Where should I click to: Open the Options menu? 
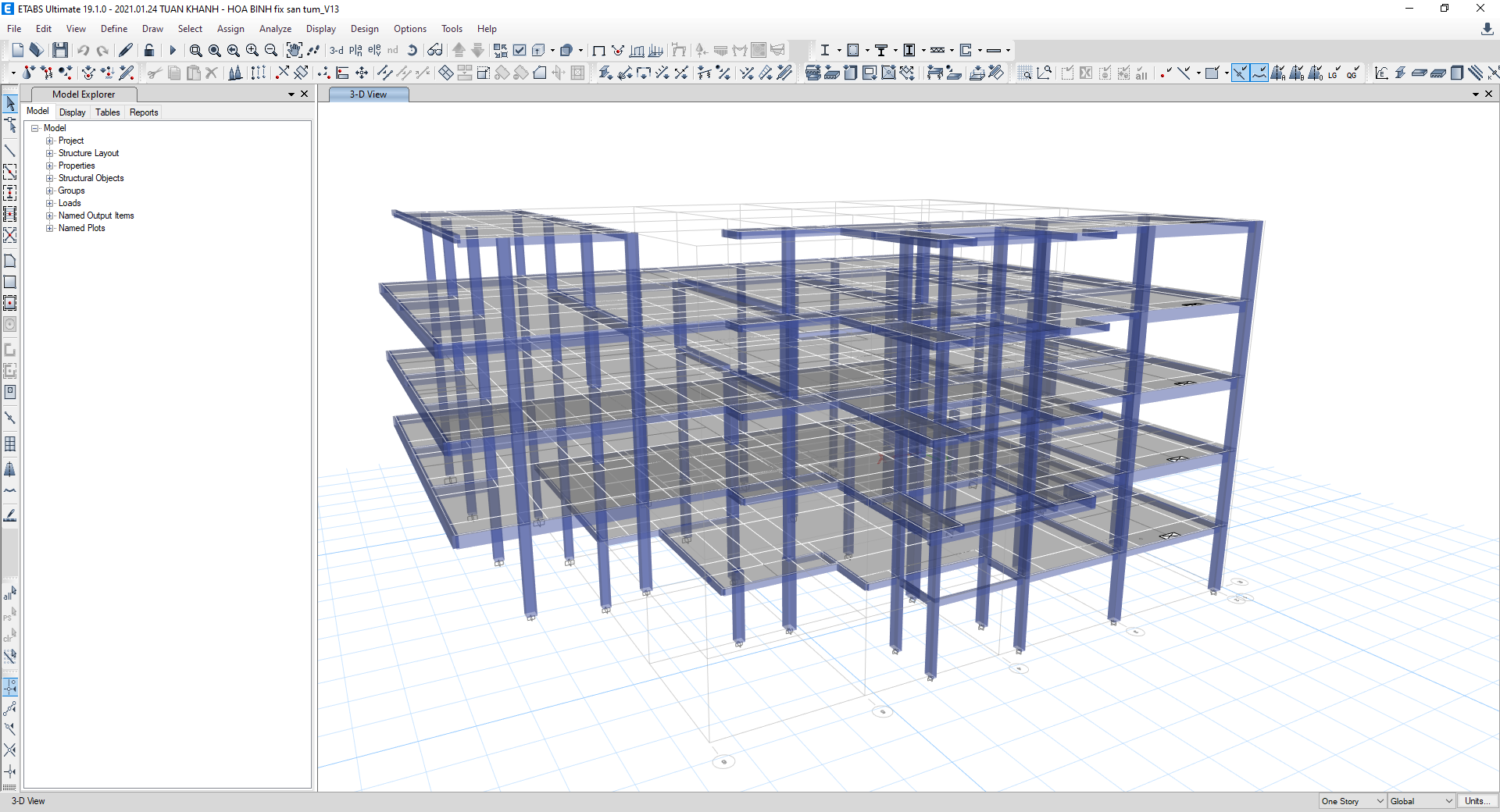point(410,29)
